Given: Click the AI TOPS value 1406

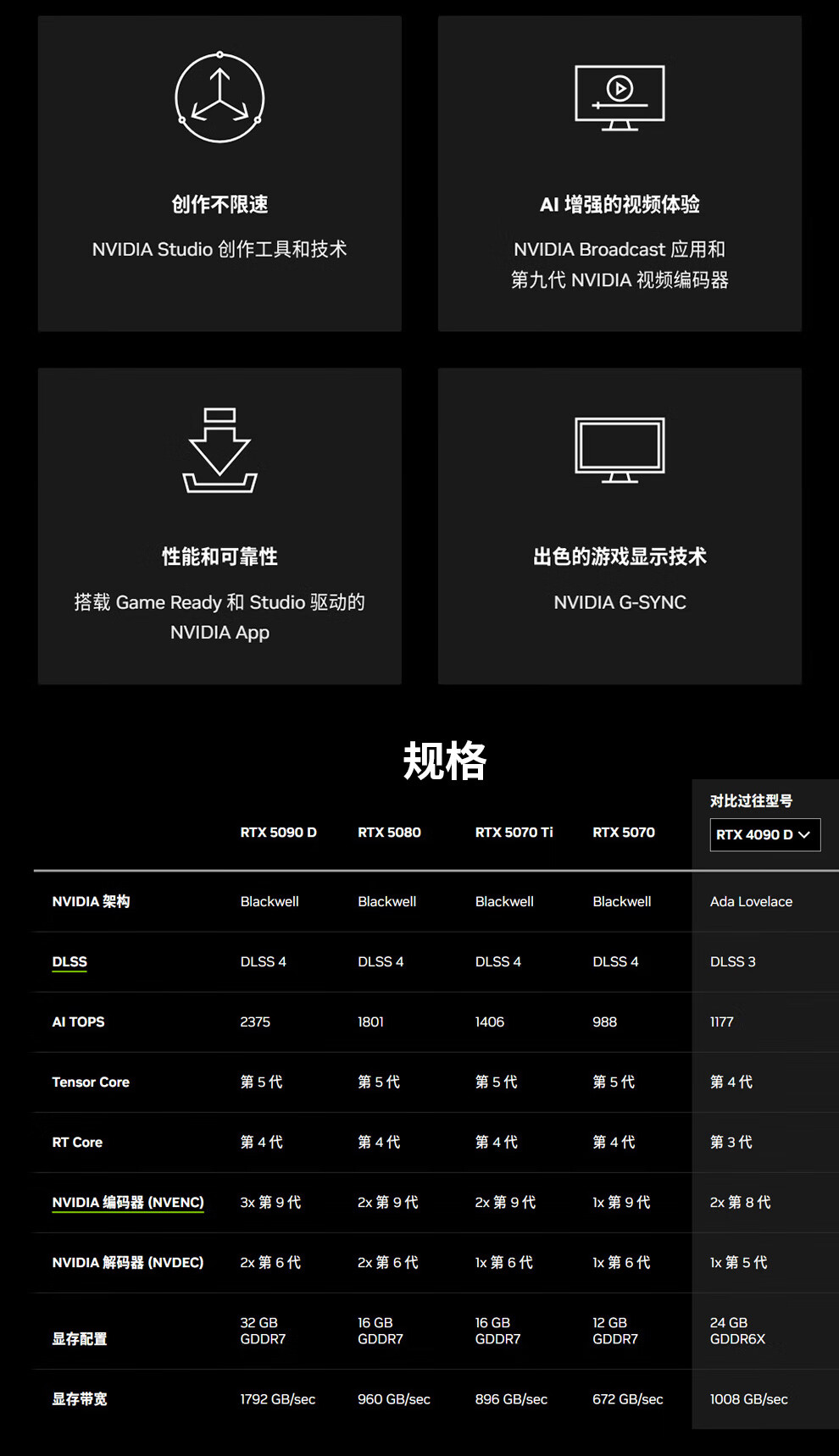Looking at the screenshot, I should 489,1021.
